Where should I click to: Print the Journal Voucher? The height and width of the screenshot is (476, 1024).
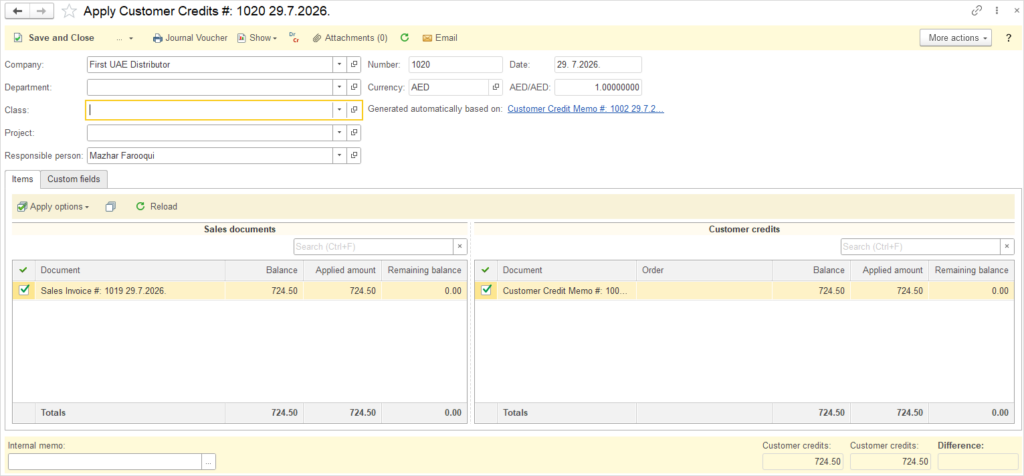pos(190,38)
